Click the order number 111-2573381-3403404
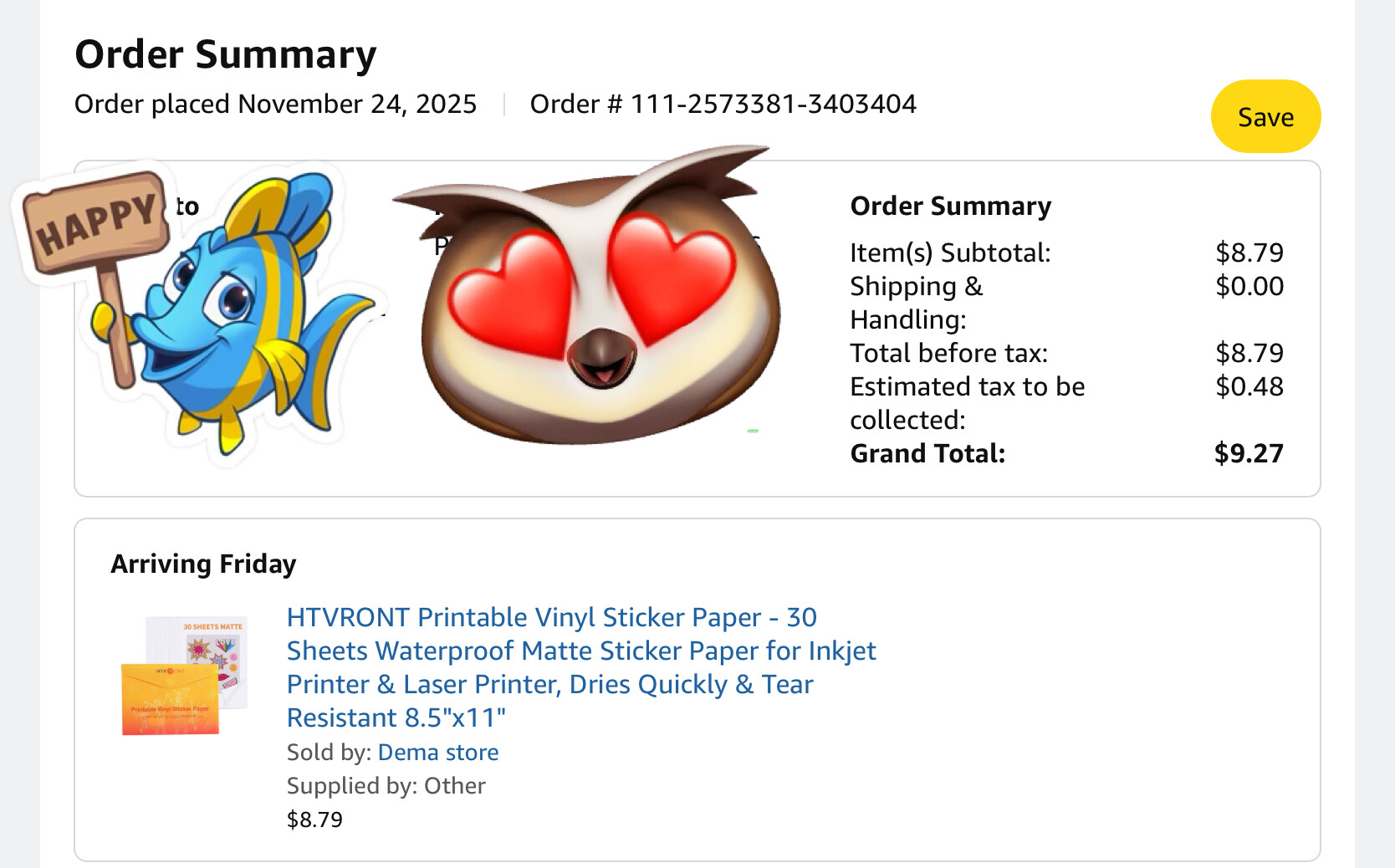 (x=773, y=104)
